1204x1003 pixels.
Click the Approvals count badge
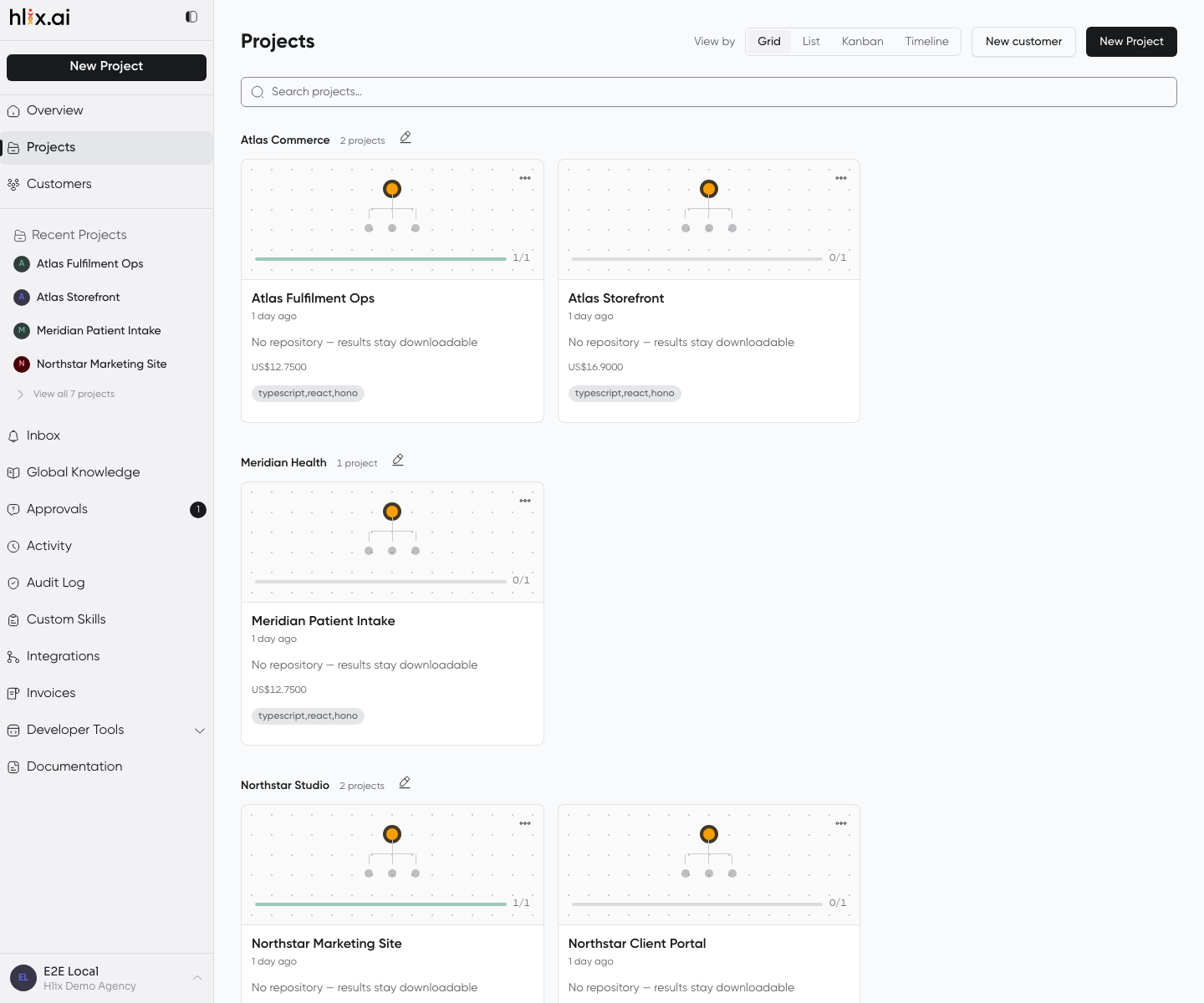coord(198,510)
